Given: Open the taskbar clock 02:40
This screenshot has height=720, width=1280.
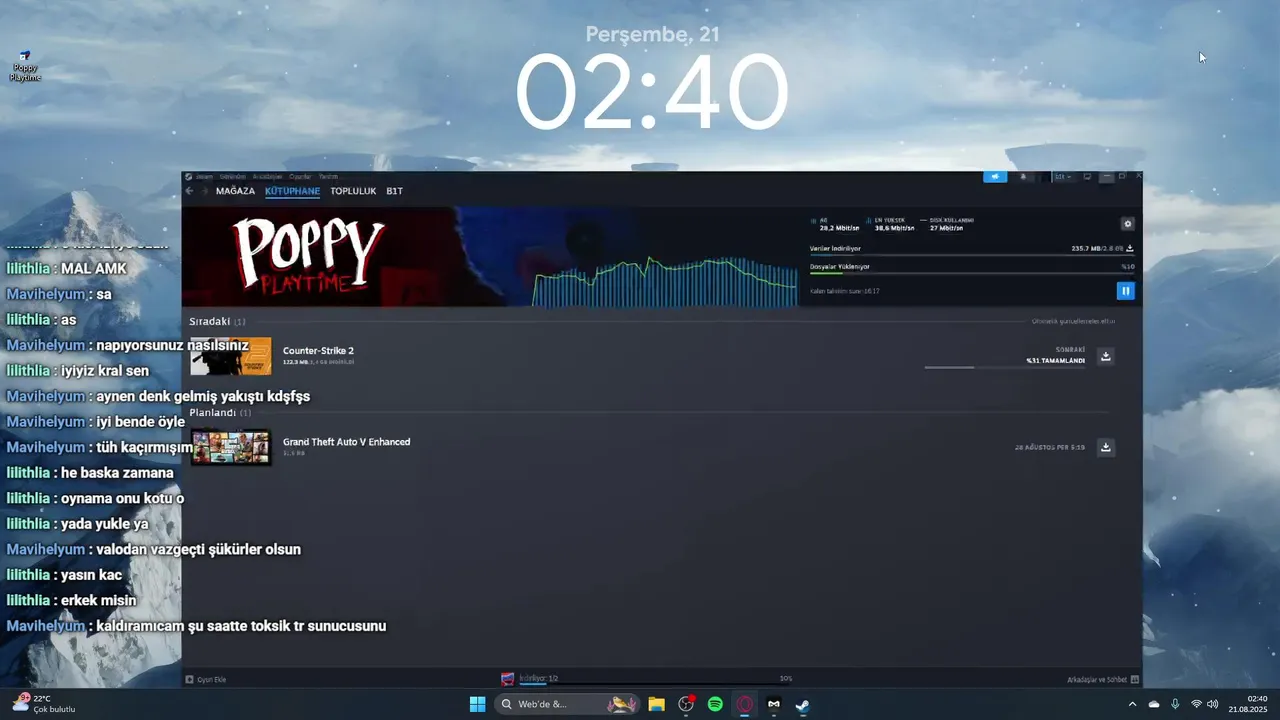Looking at the screenshot, I should 1249,704.
